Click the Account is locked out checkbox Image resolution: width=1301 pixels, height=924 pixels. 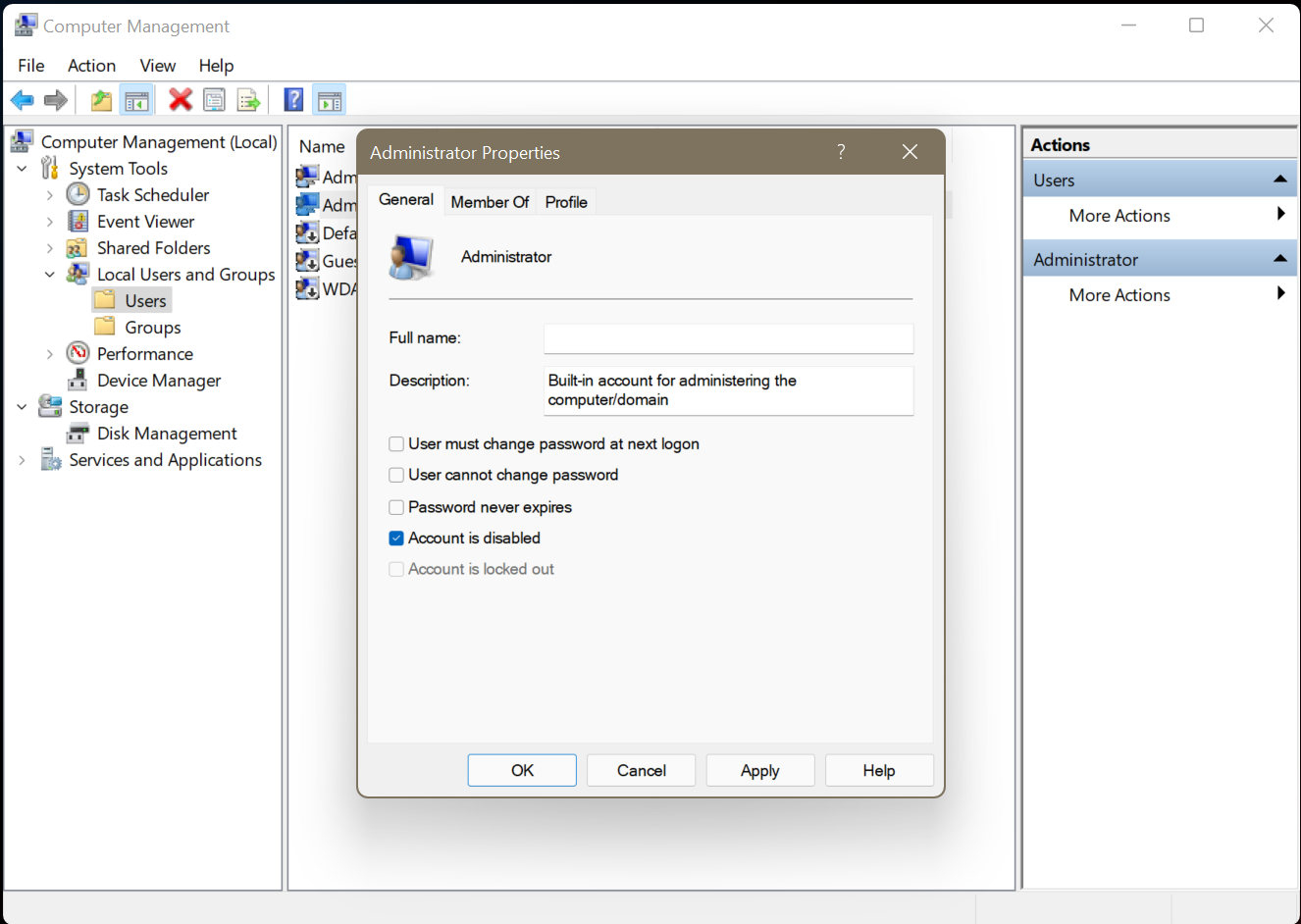tap(396, 569)
